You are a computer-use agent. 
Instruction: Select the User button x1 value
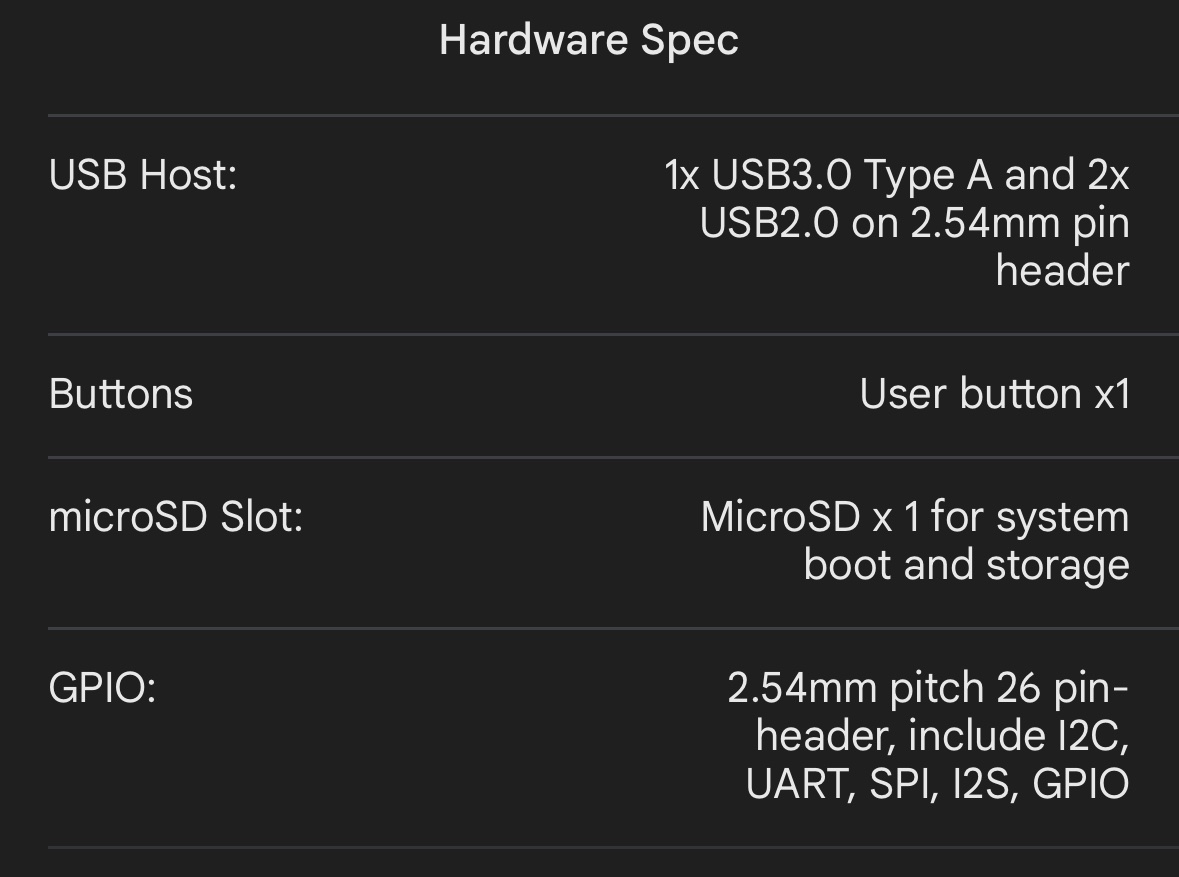click(x=995, y=393)
